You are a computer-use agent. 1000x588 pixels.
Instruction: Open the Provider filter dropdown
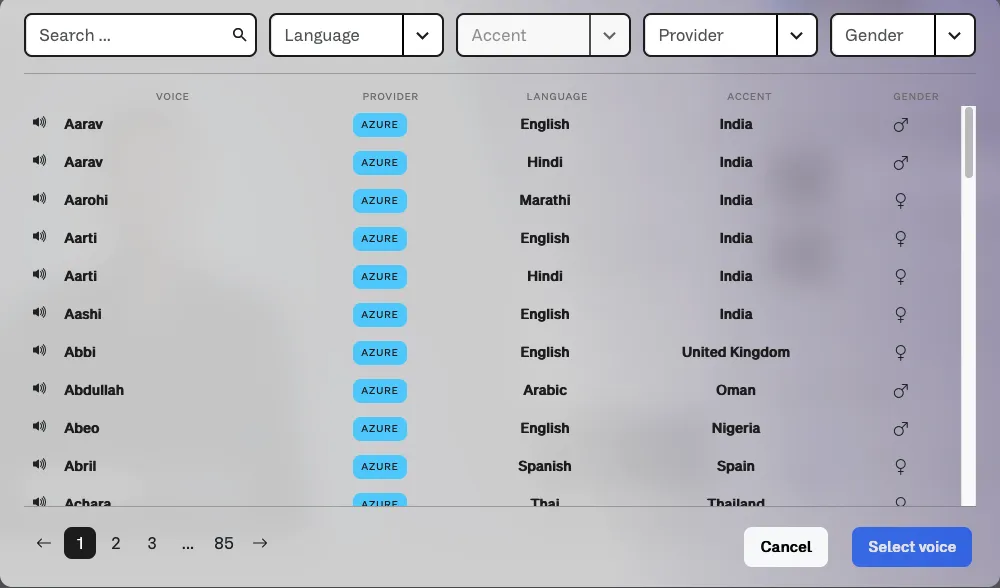(730, 35)
